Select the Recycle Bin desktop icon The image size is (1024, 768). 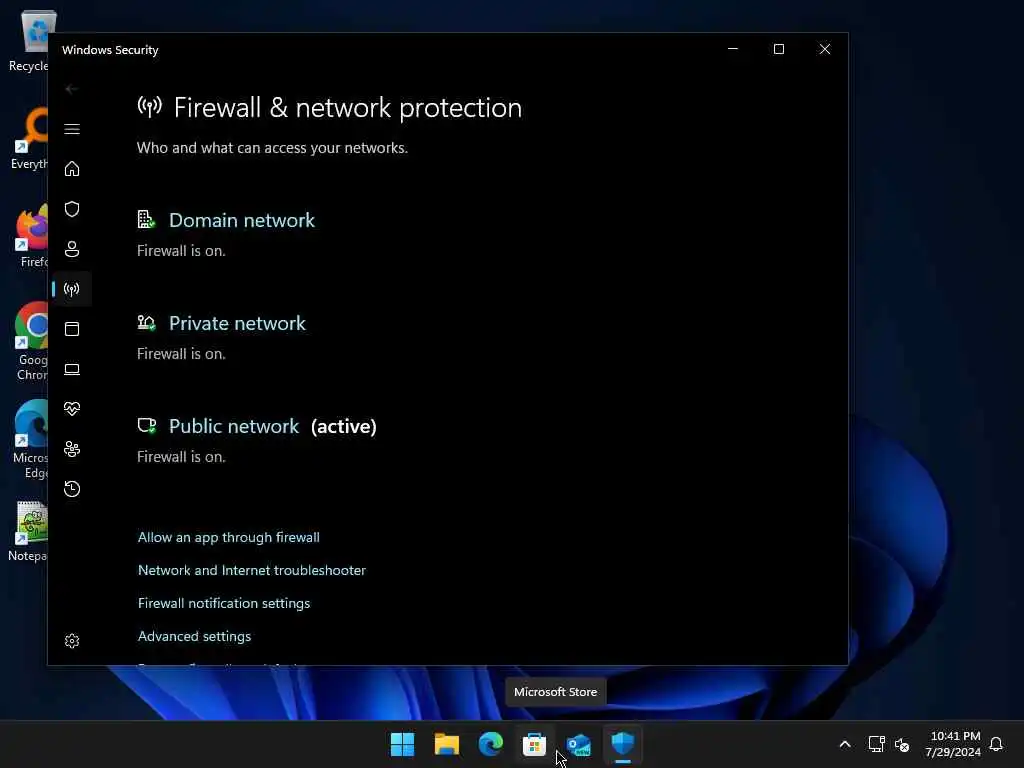(29, 41)
